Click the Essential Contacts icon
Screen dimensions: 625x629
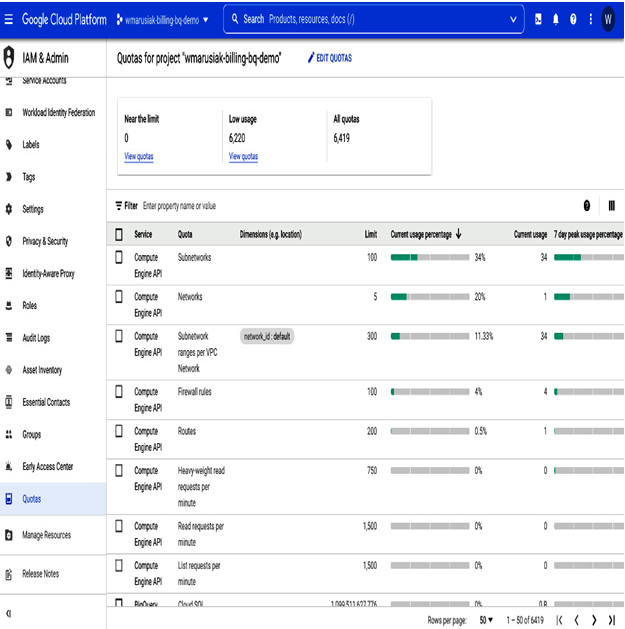click(9, 402)
